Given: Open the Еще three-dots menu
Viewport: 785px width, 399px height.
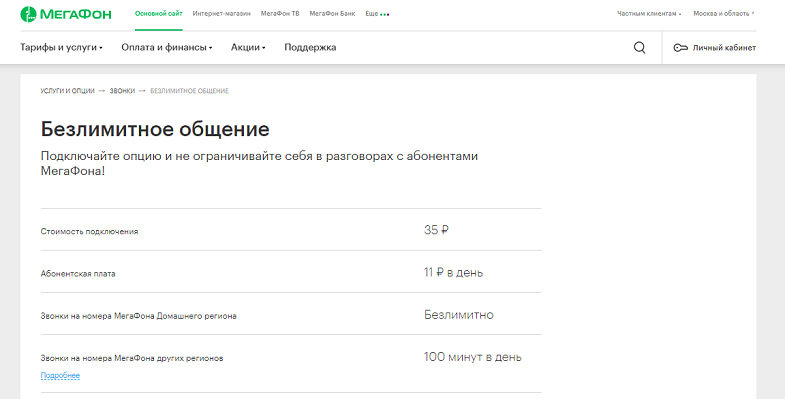Looking at the screenshot, I should 377,14.
